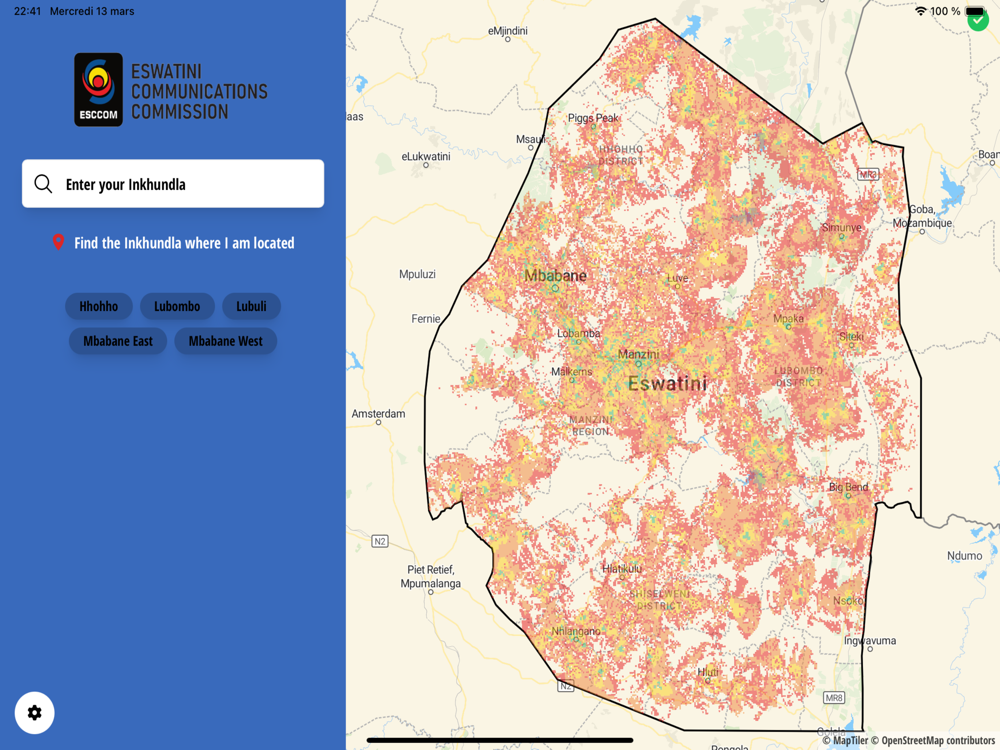The image size is (1000, 750).
Task: Click the Manzini Region map label
Action: pos(591,425)
